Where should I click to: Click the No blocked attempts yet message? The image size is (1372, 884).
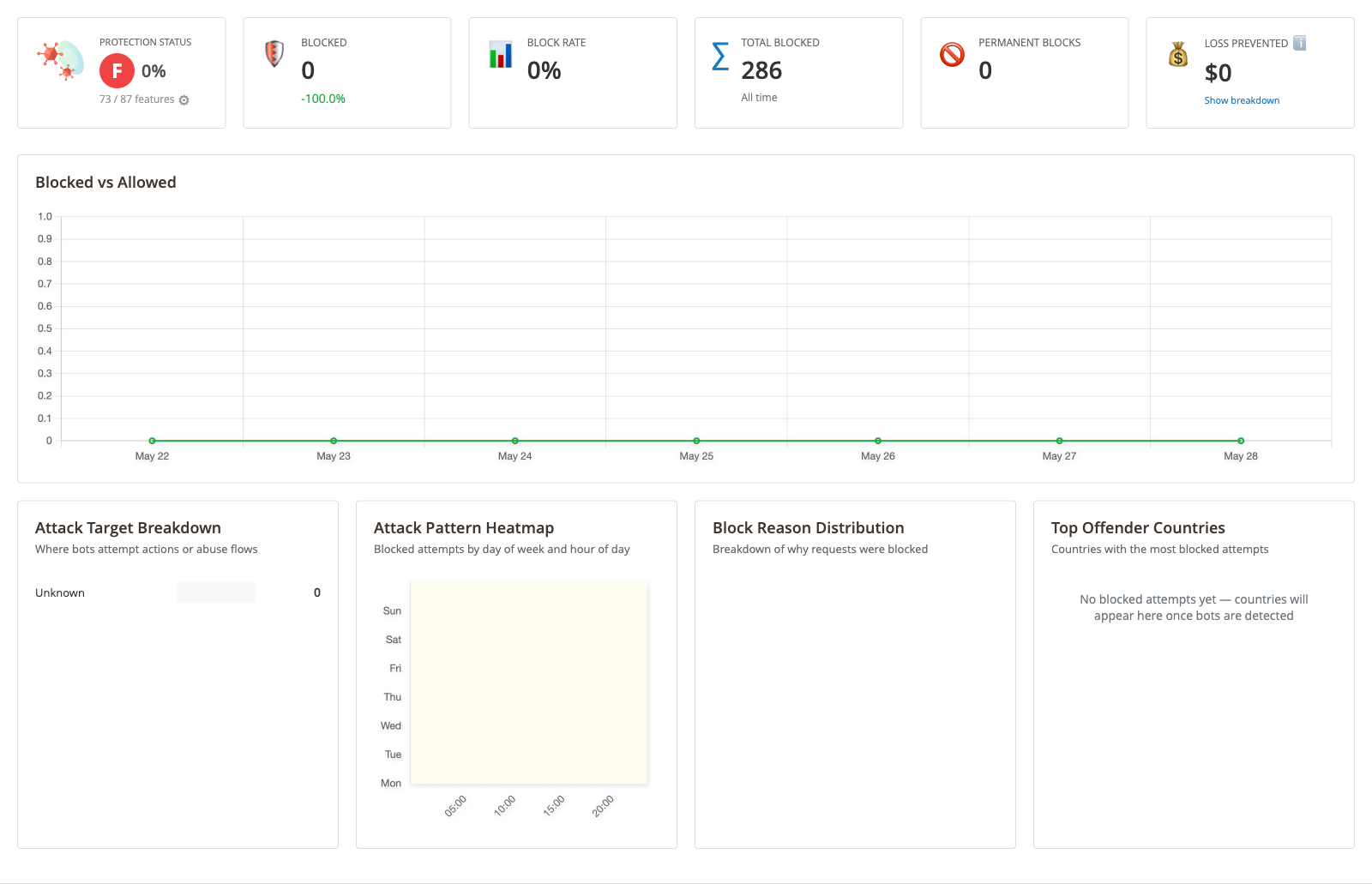1194,608
